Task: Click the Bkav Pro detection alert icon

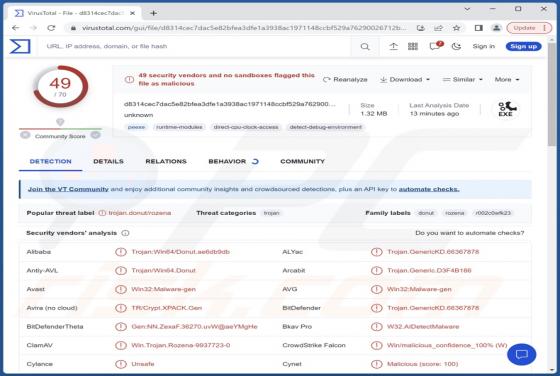Action: pos(376,327)
